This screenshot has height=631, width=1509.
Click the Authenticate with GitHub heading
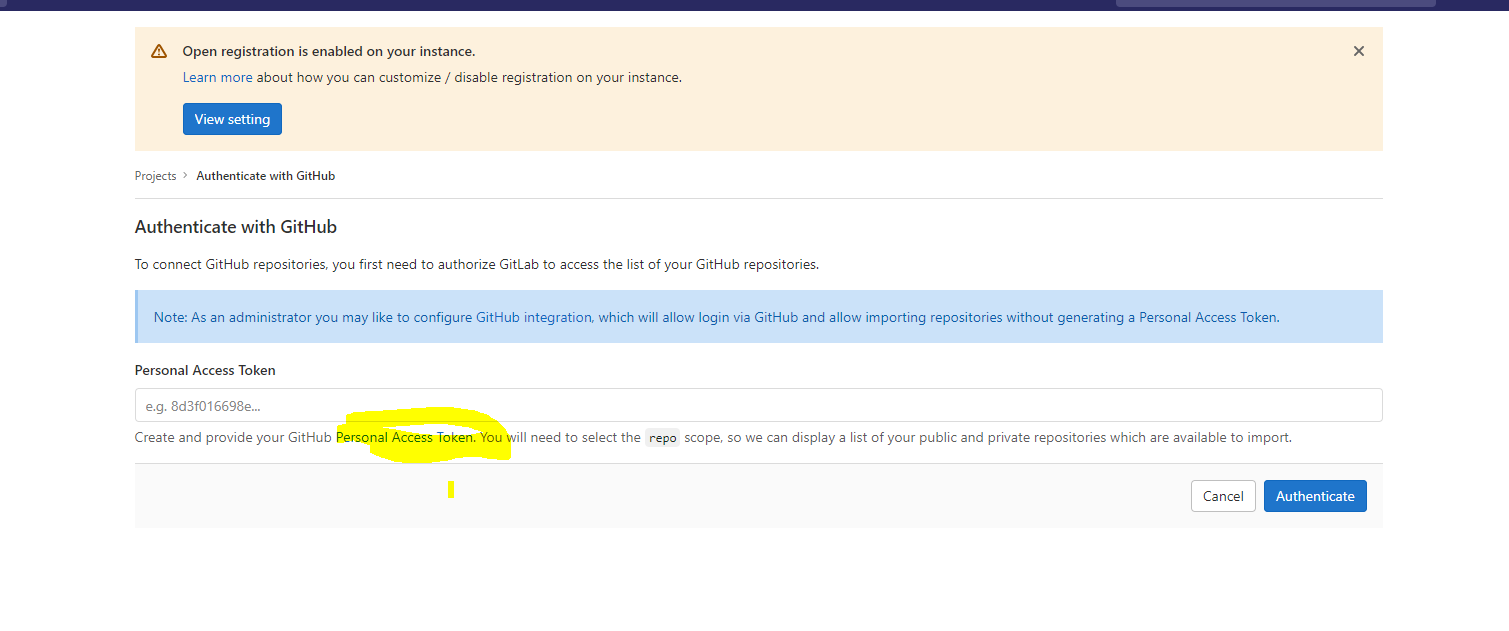[236, 227]
